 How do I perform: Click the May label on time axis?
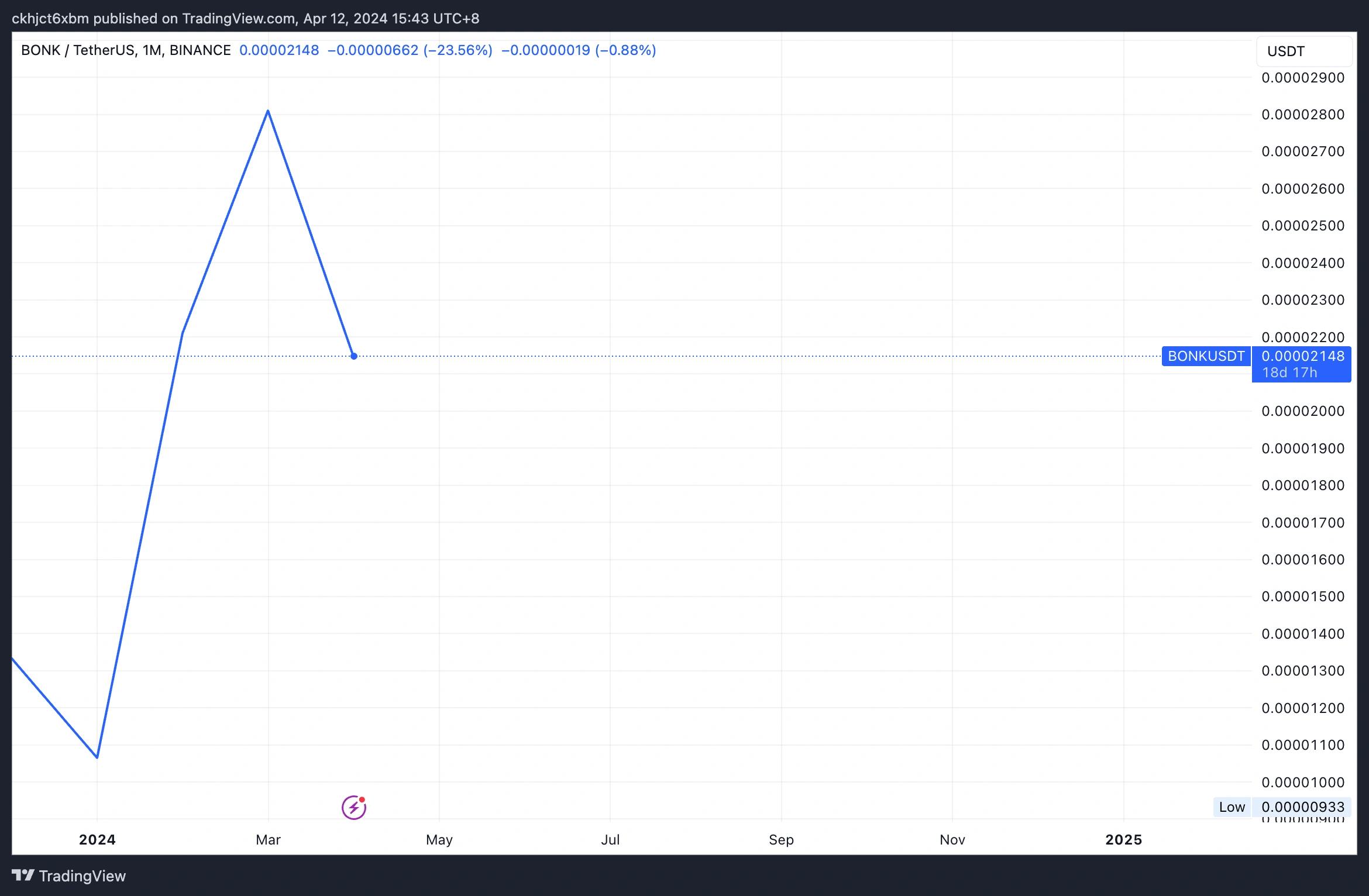[x=439, y=840]
